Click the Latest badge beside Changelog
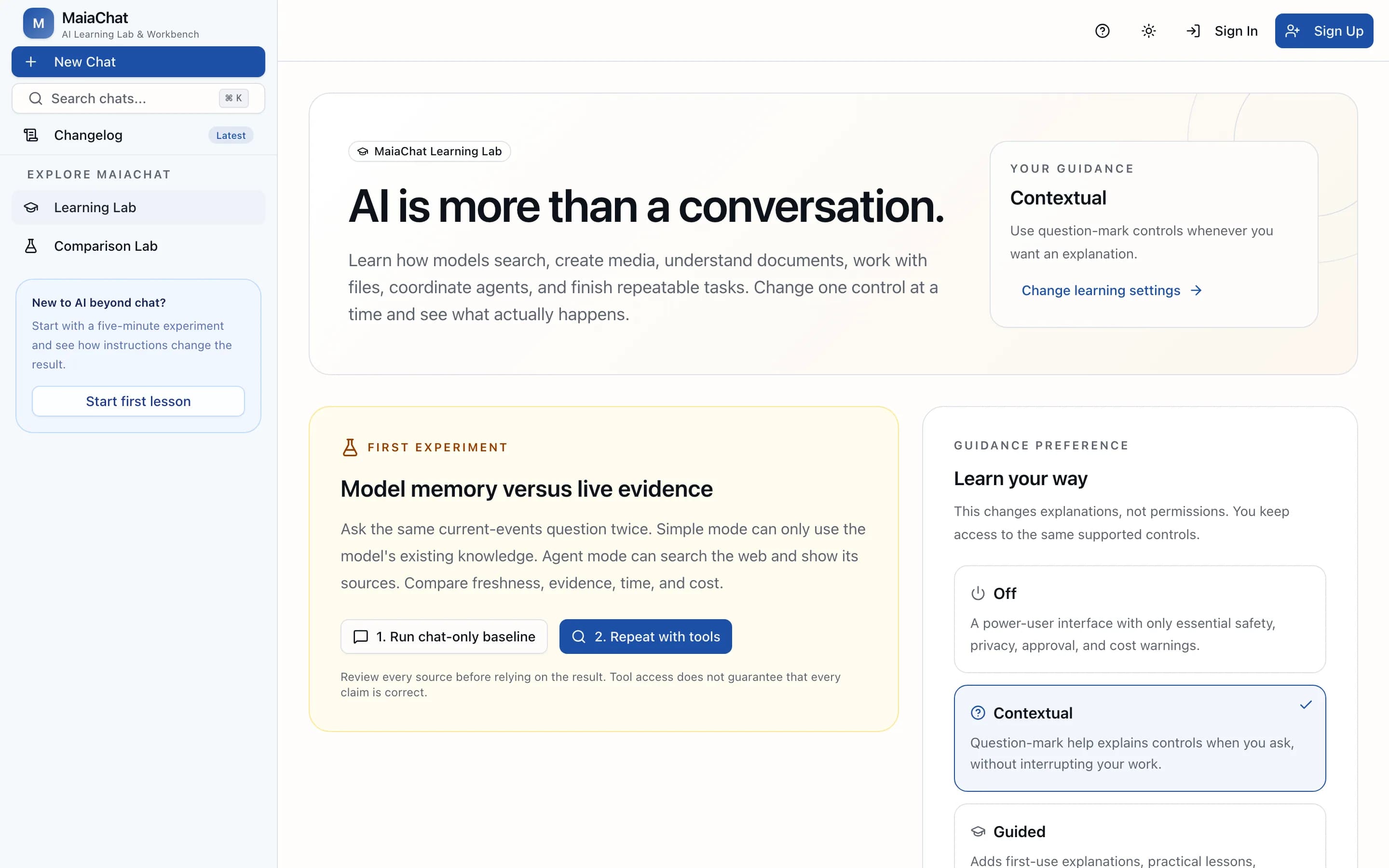Screen dimensions: 1389x868 (x=231, y=136)
